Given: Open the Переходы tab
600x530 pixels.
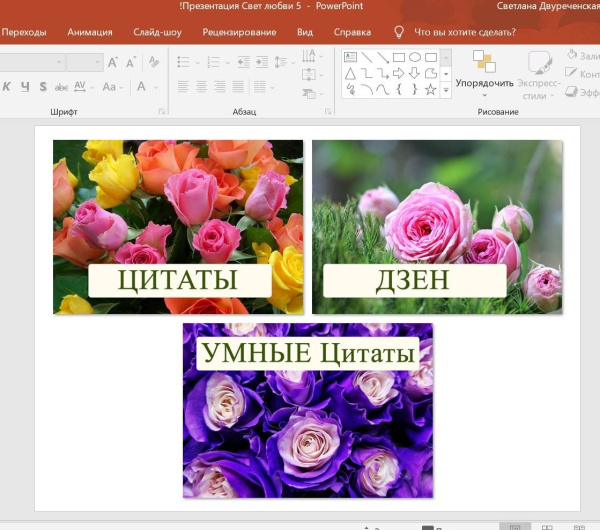Looking at the screenshot, I should click(24, 32).
